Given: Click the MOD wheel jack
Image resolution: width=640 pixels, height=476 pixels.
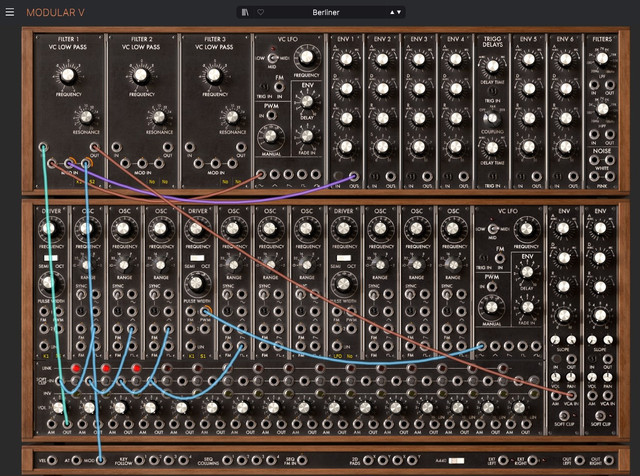Looking at the screenshot, I should click(100, 460).
